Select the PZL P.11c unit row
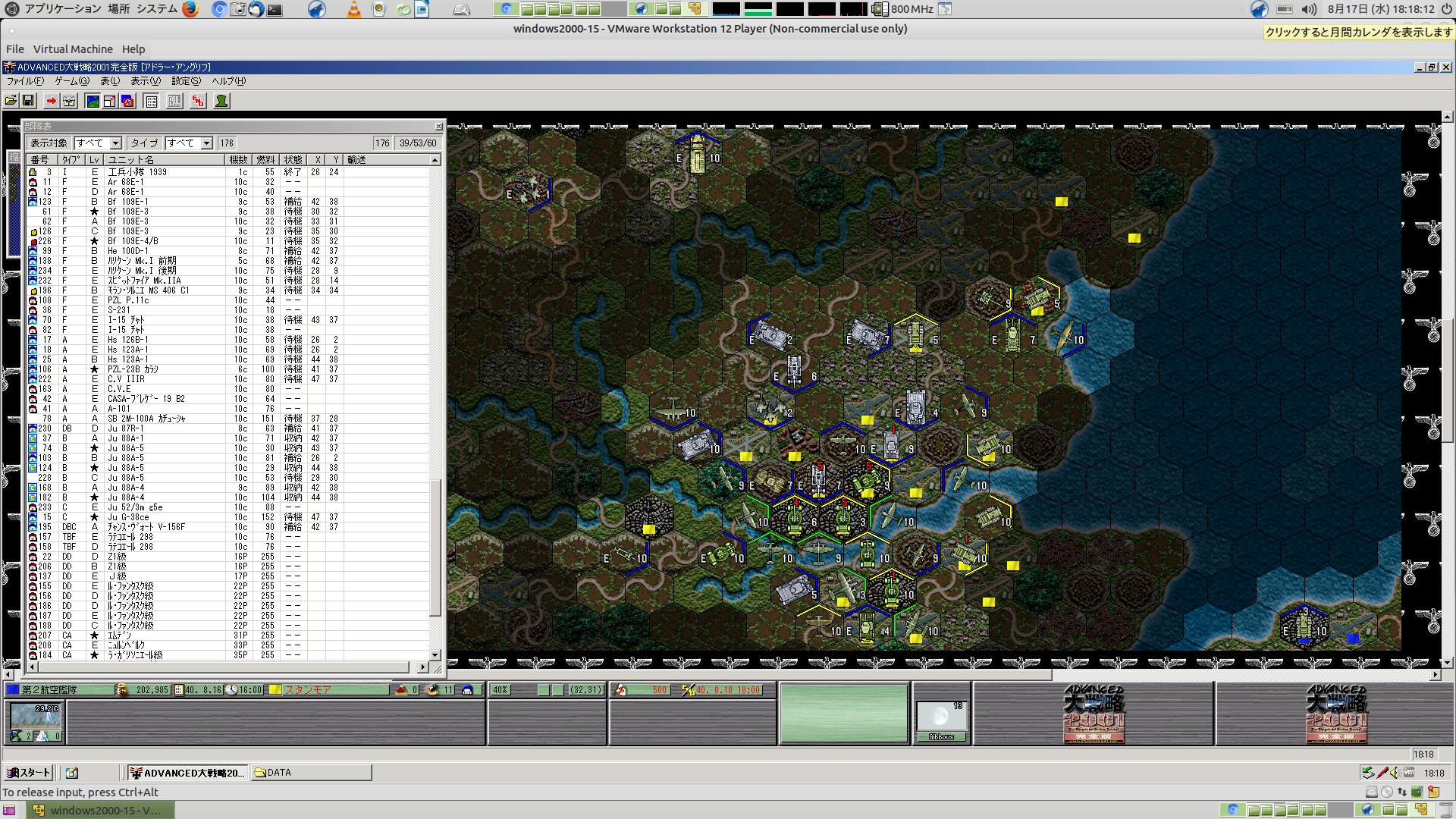Screen dimensions: 1456x819 coord(227,300)
